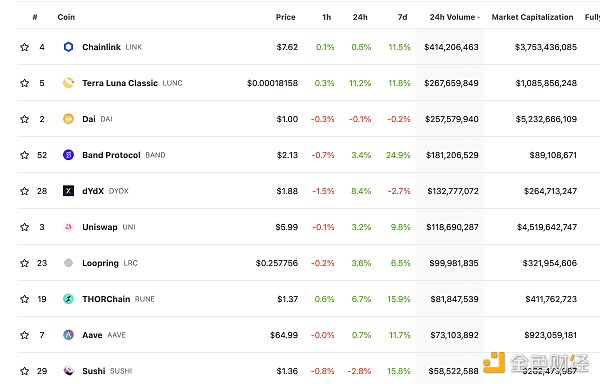Screen dimensions: 600x384
Task: Sort by the 24h Volume column header
Action: 454,17
